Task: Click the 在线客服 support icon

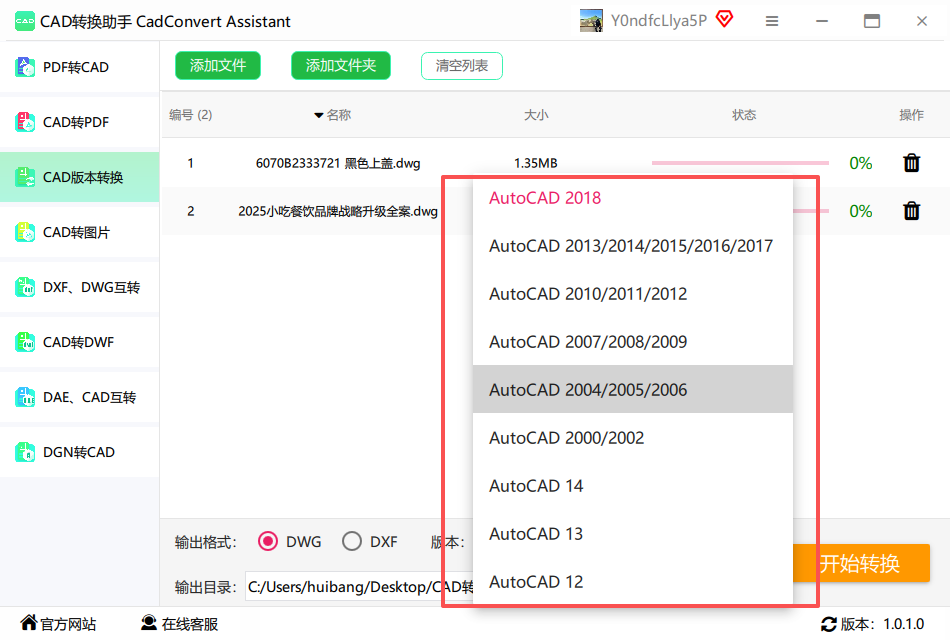Action: coord(148,622)
